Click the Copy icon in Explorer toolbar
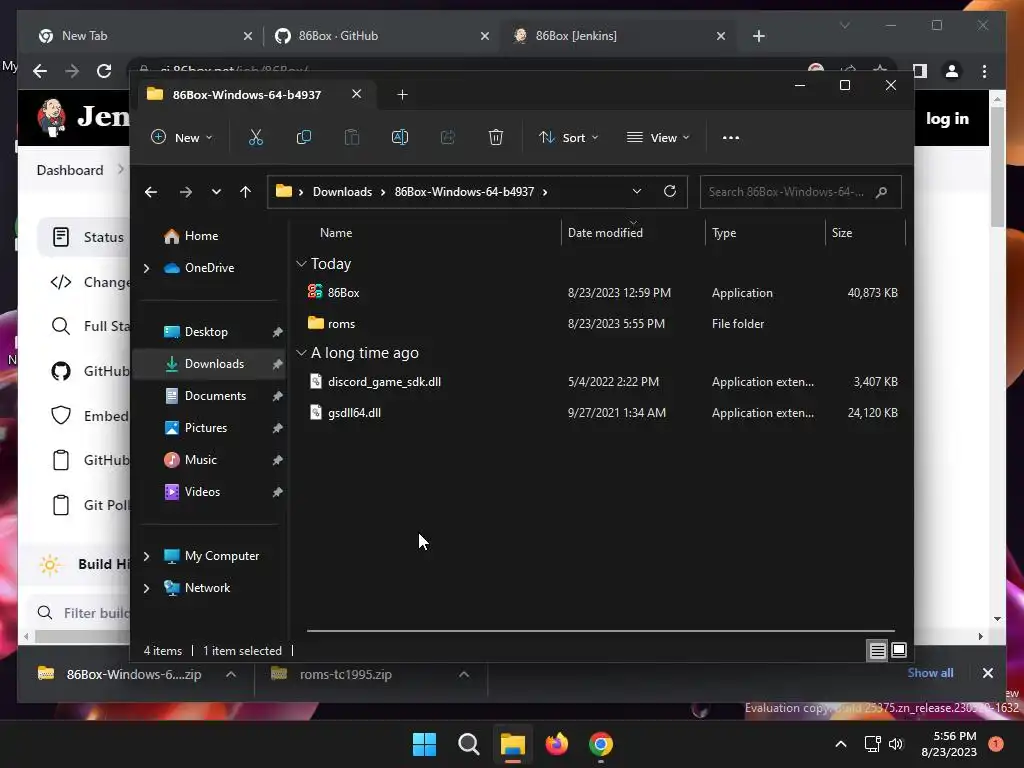Screen dimensions: 1024x768 click(x=304, y=137)
